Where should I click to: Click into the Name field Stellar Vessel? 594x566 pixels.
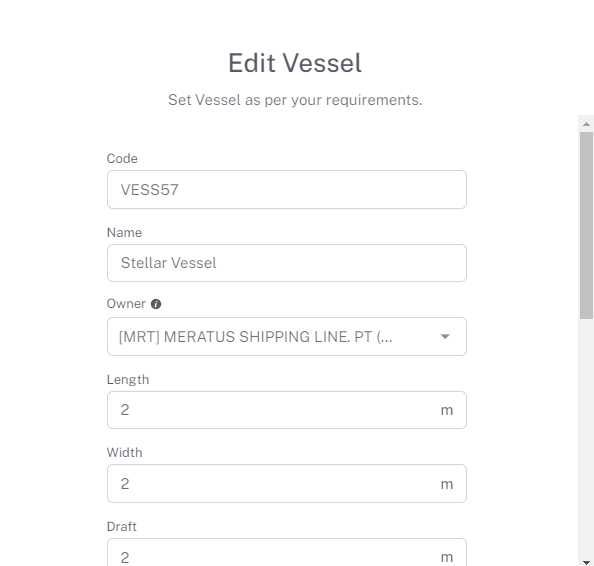click(287, 263)
